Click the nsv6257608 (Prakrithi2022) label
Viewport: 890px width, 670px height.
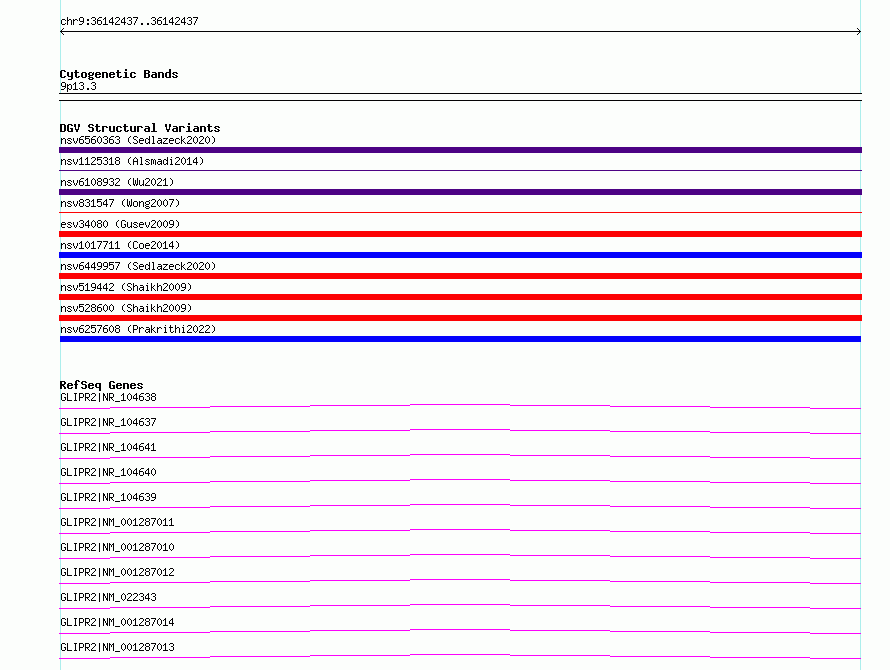coord(138,329)
